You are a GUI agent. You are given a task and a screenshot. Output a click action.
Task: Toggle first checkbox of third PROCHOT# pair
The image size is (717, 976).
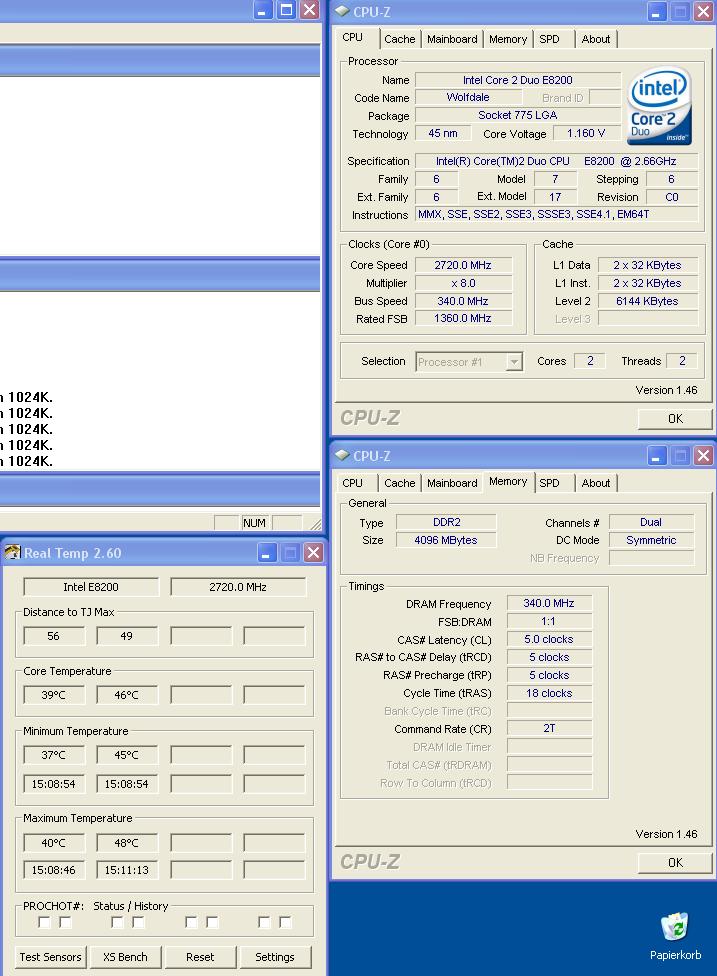(191, 922)
